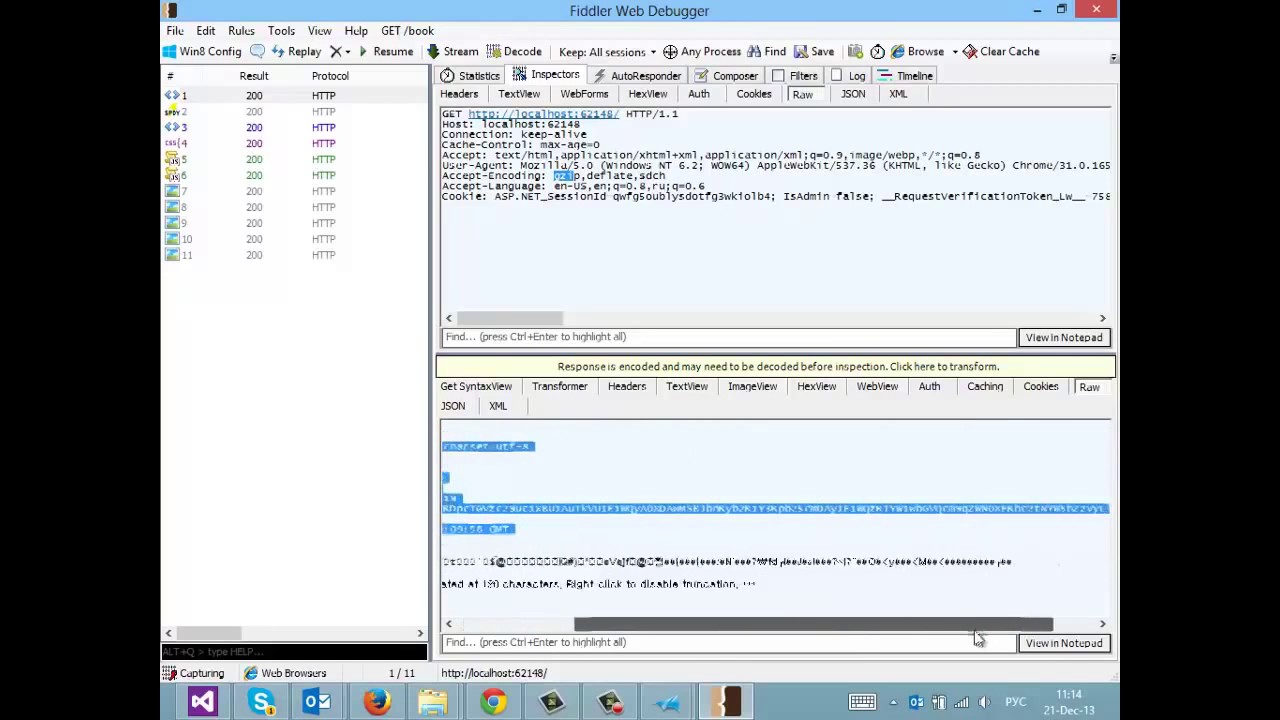
Task: Toggle the Filters tab checkbox
Action: (778, 76)
